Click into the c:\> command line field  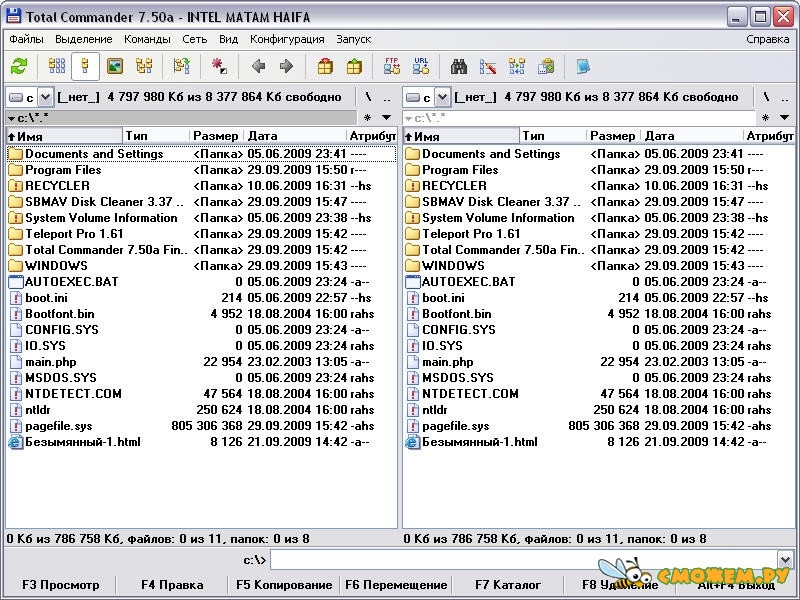click(x=524, y=560)
